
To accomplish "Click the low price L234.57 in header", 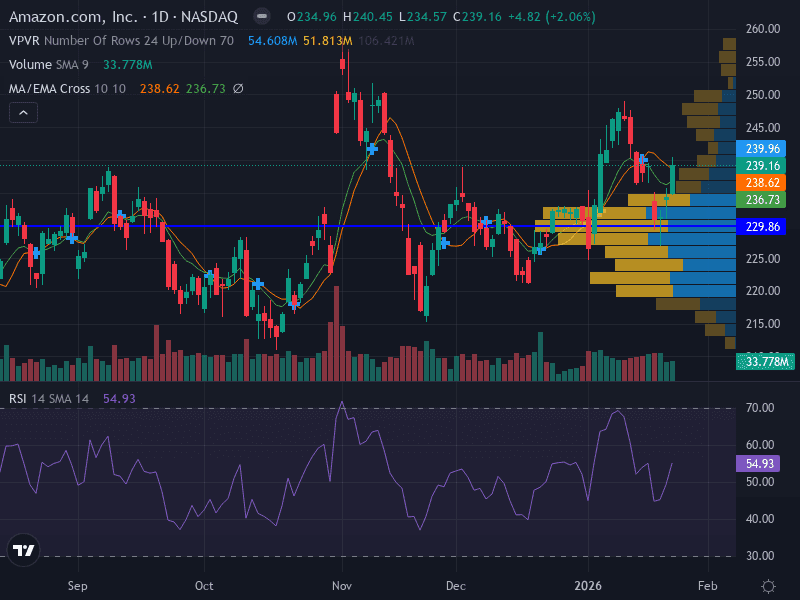I will click(x=423, y=17).
